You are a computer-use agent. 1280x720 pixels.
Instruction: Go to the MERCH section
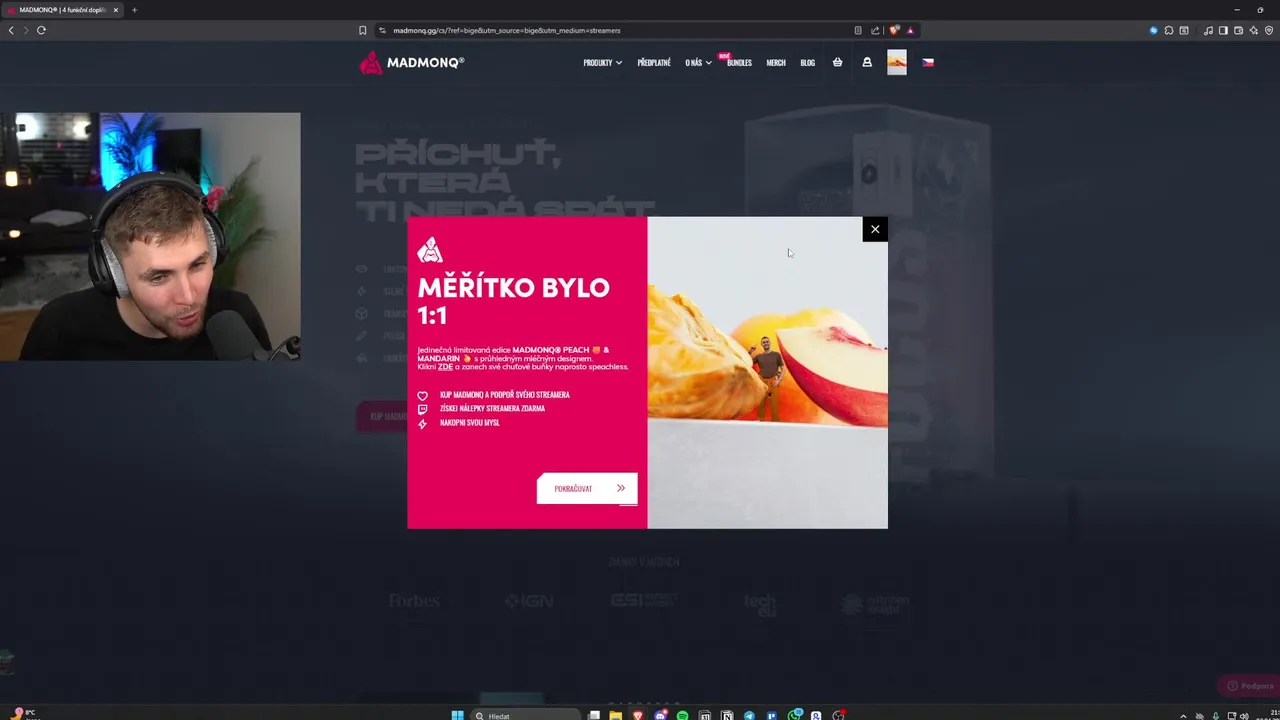(776, 63)
